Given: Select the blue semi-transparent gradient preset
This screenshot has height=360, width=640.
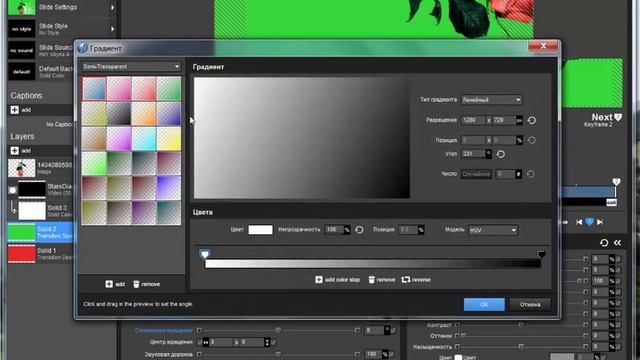Looking at the screenshot, I should [x=94, y=89].
